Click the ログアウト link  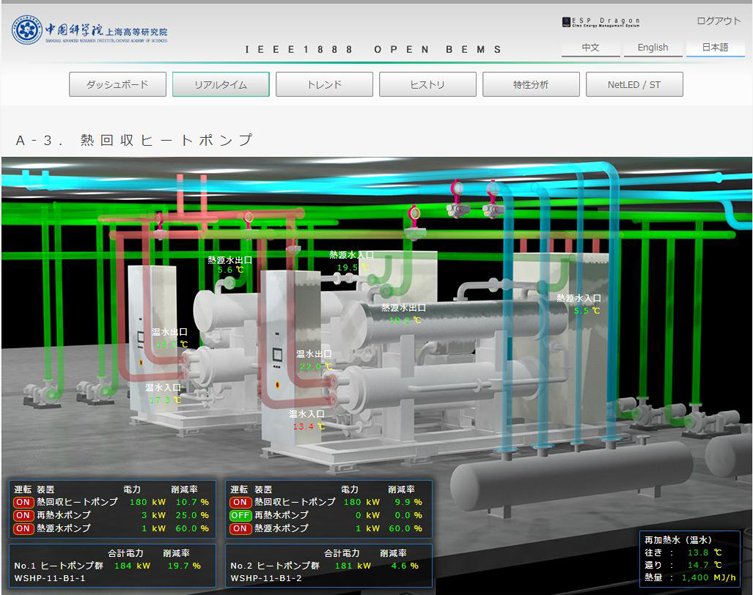tap(718, 21)
